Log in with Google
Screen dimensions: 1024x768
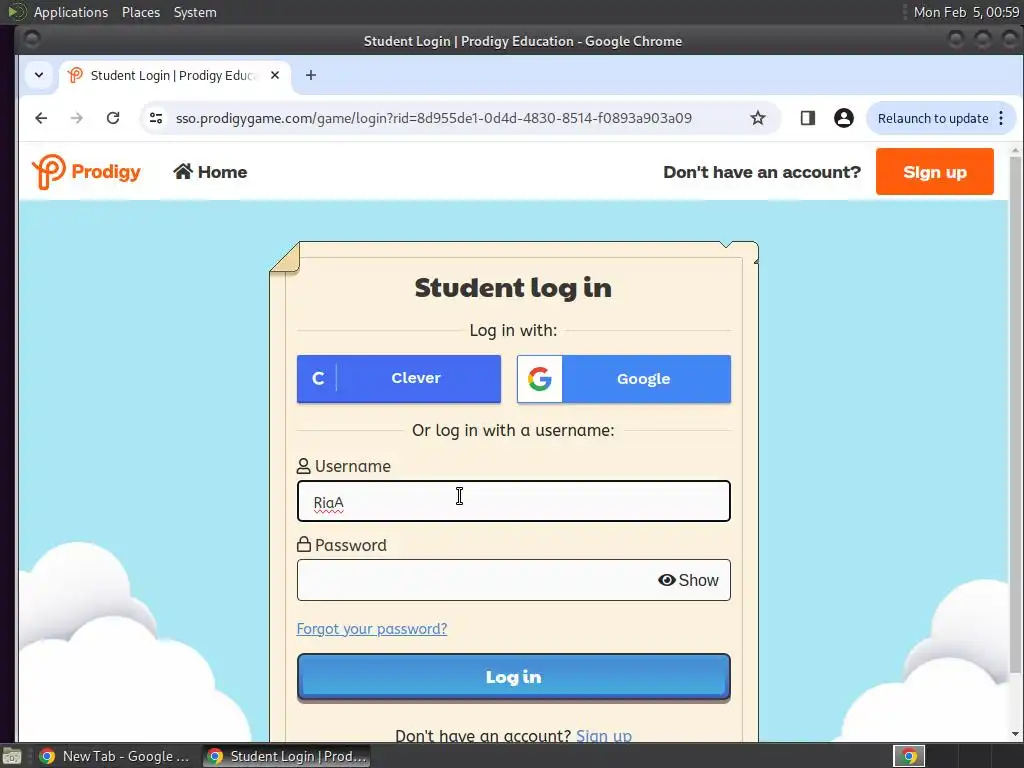point(624,379)
